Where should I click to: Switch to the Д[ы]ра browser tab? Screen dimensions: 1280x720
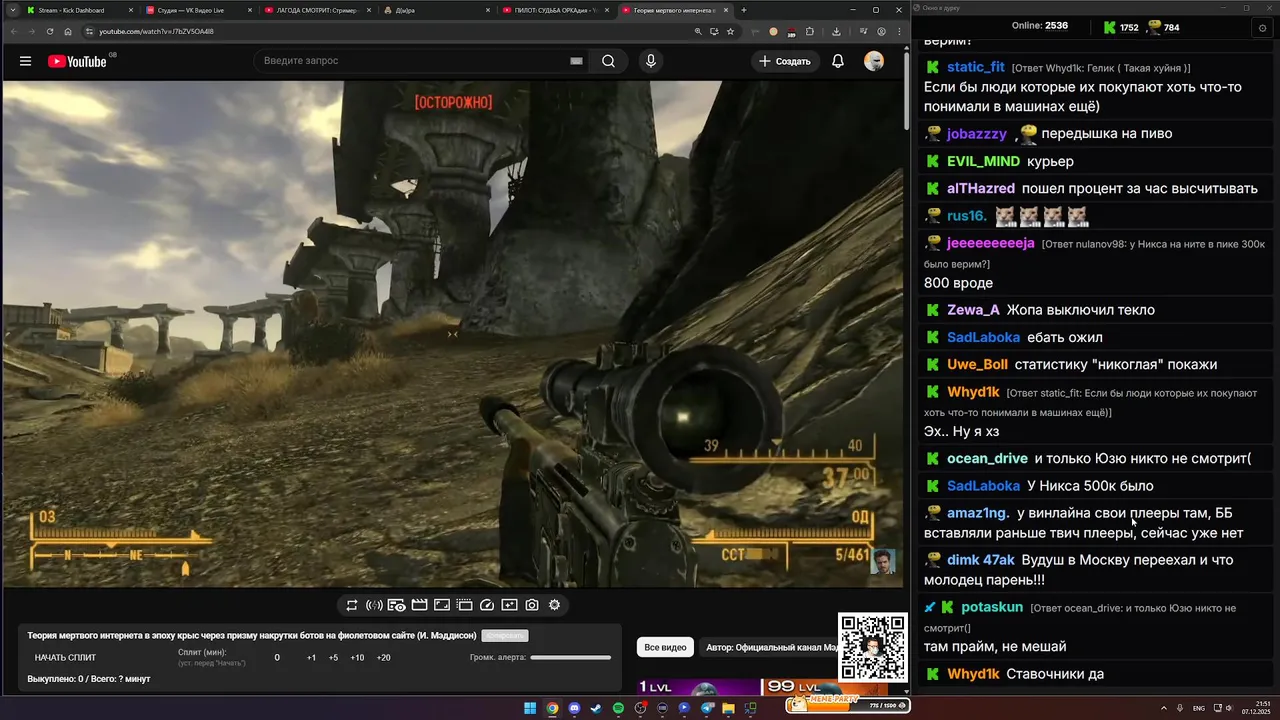pyautogui.click(x=435, y=10)
